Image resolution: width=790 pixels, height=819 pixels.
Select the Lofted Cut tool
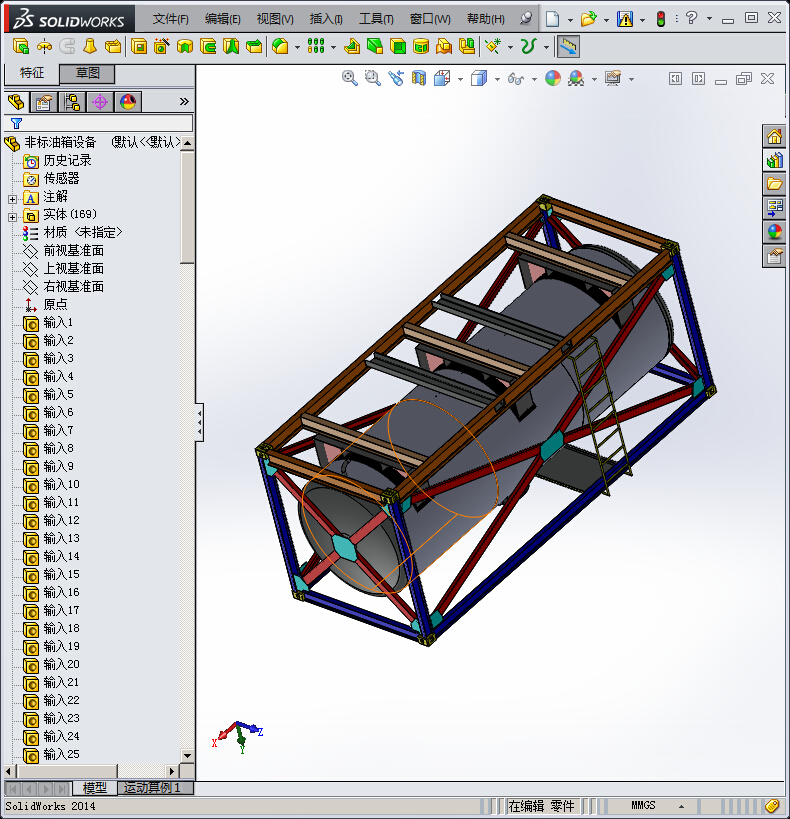(x=230, y=47)
